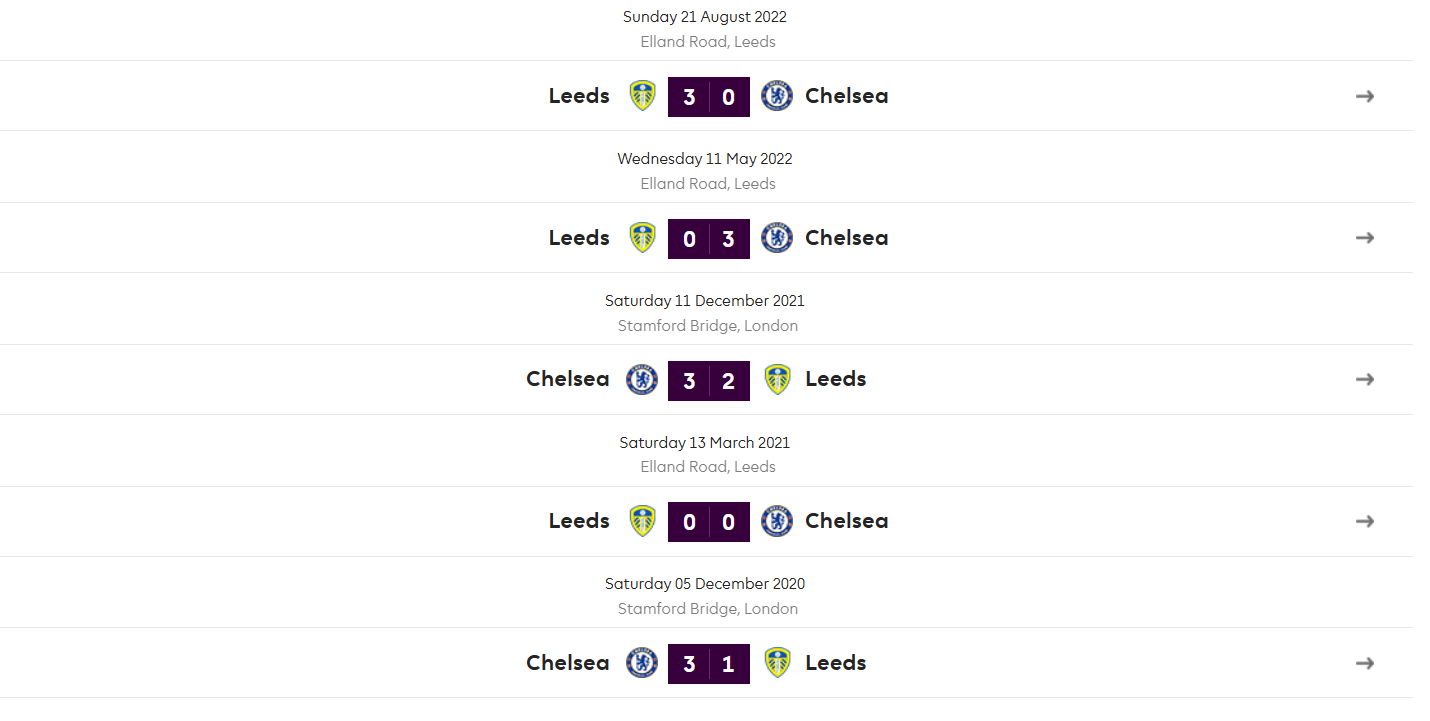Screen dimensions: 1430x721
Task: Open the 13 March 2021 match arrow
Action: click(x=1365, y=521)
